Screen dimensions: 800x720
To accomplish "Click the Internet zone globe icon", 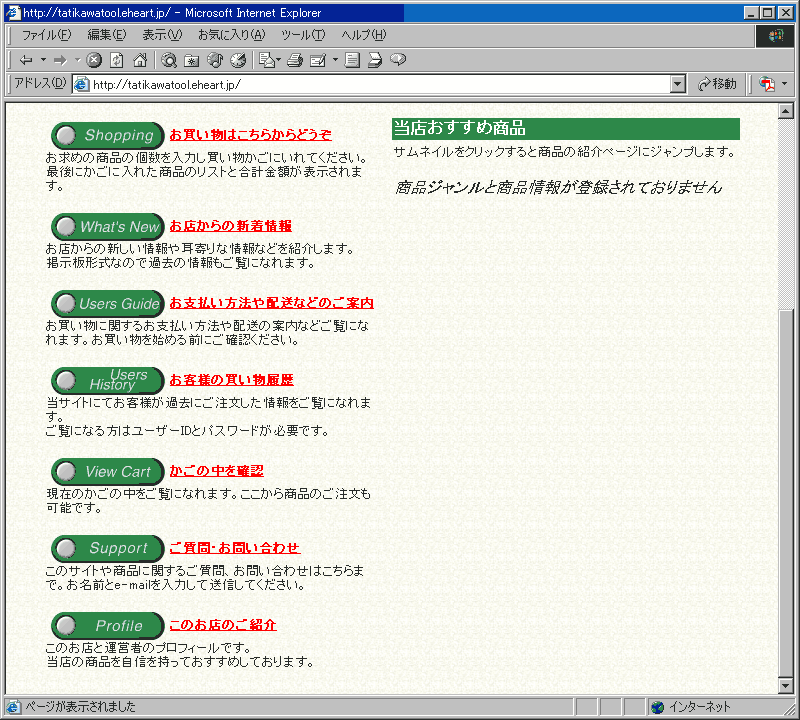I will (658, 707).
